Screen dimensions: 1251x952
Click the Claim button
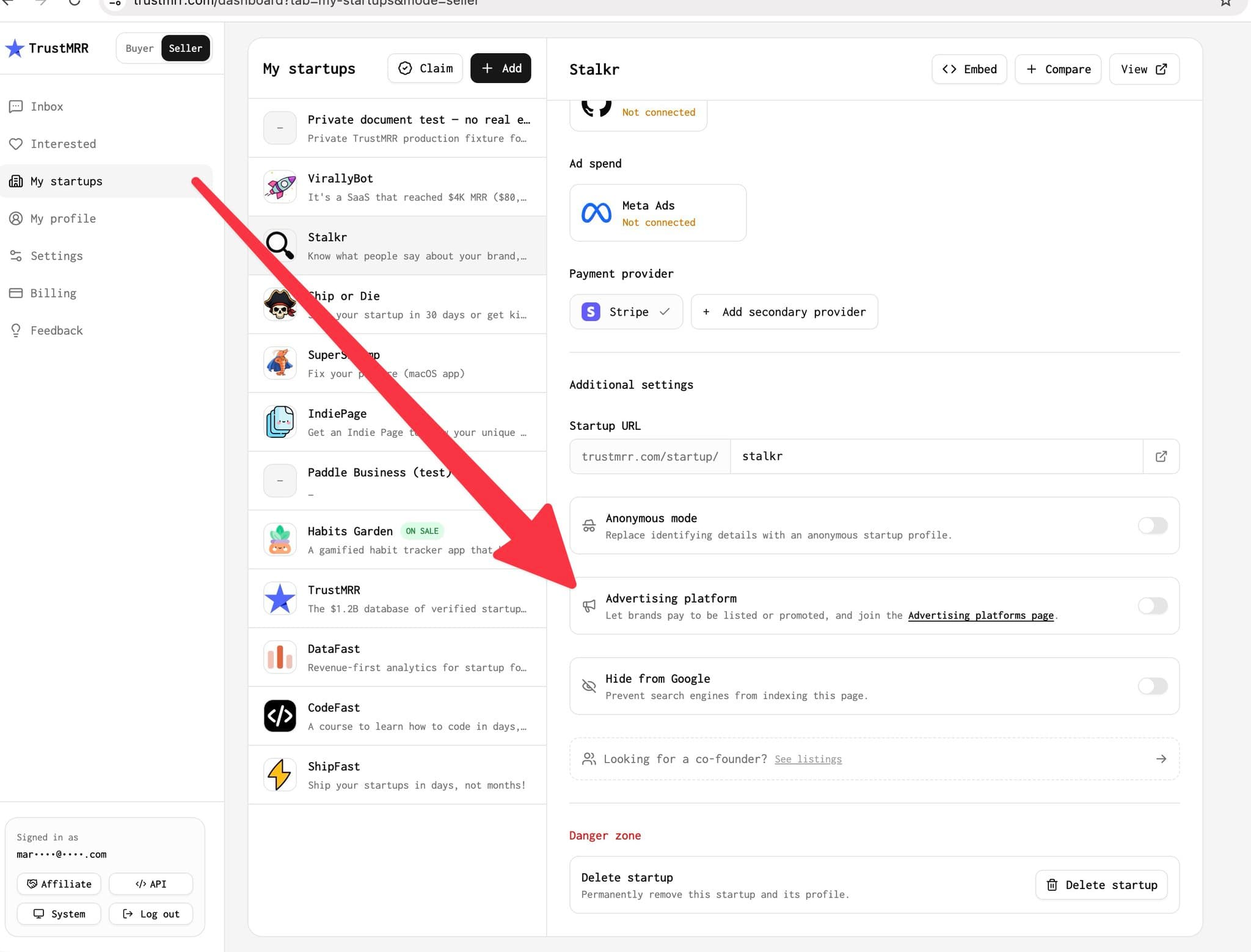[425, 68]
